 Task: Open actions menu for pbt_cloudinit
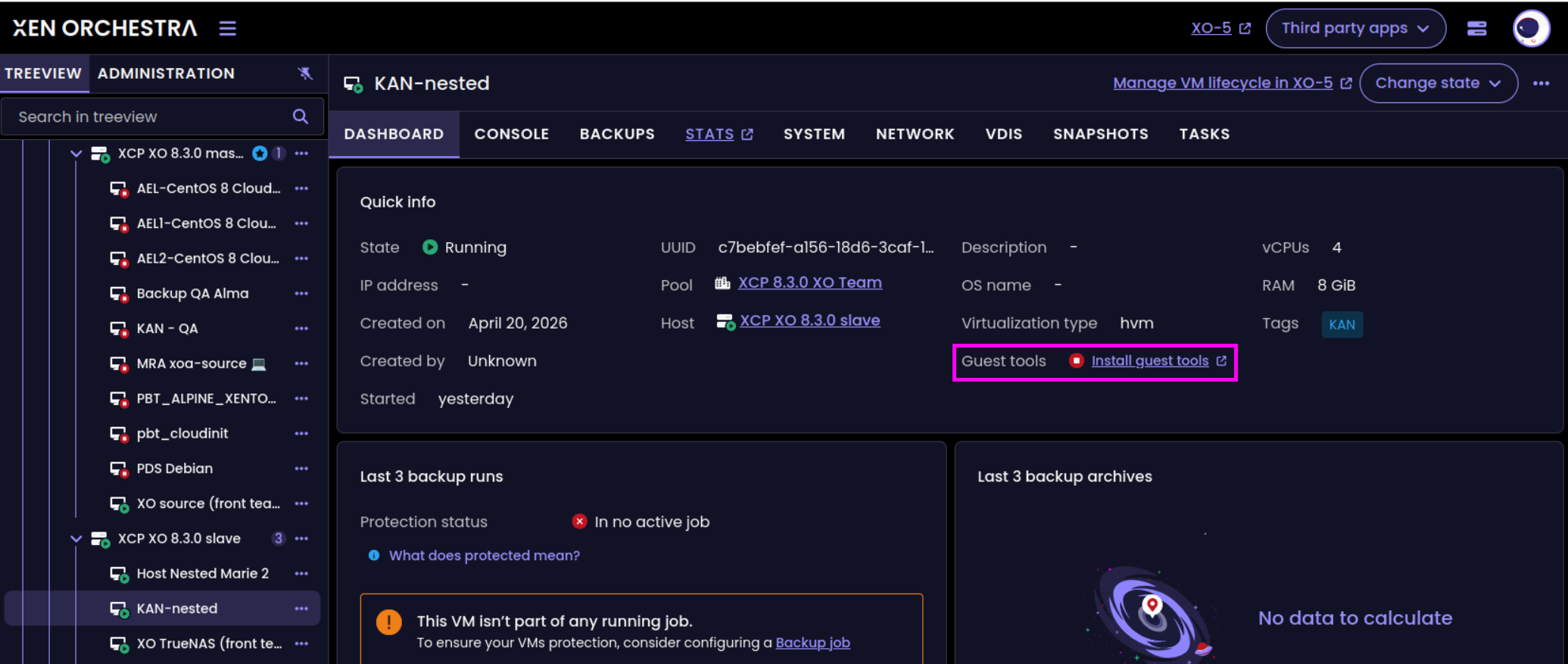[x=301, y=434]
